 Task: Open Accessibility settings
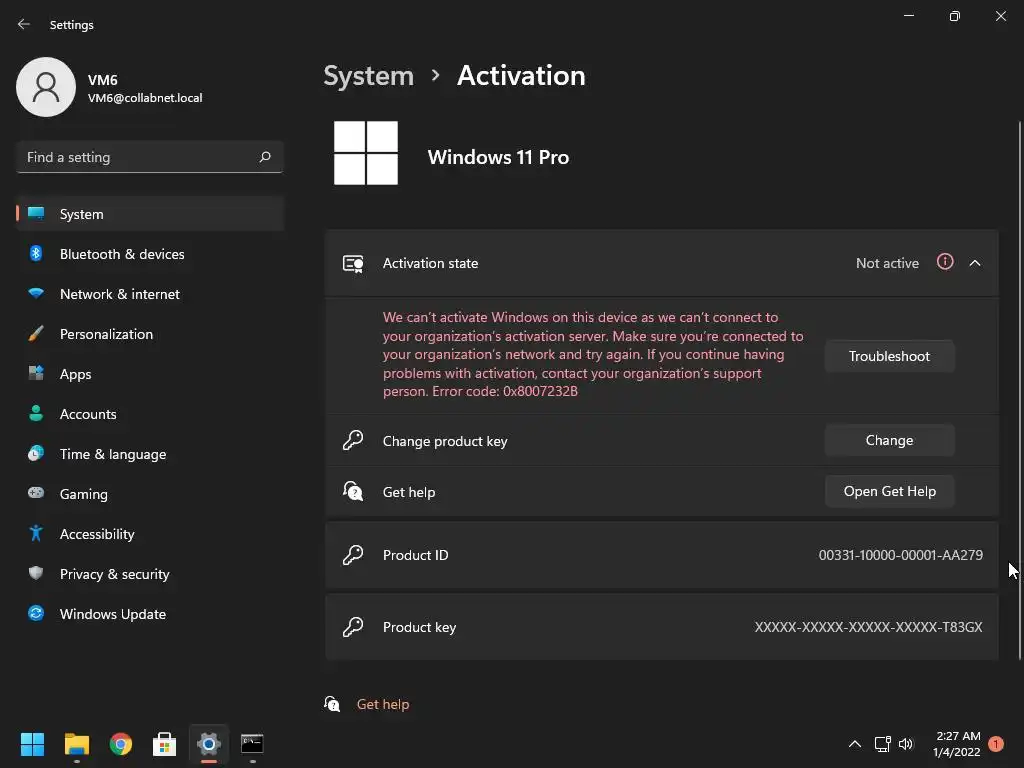pos(150,534)
